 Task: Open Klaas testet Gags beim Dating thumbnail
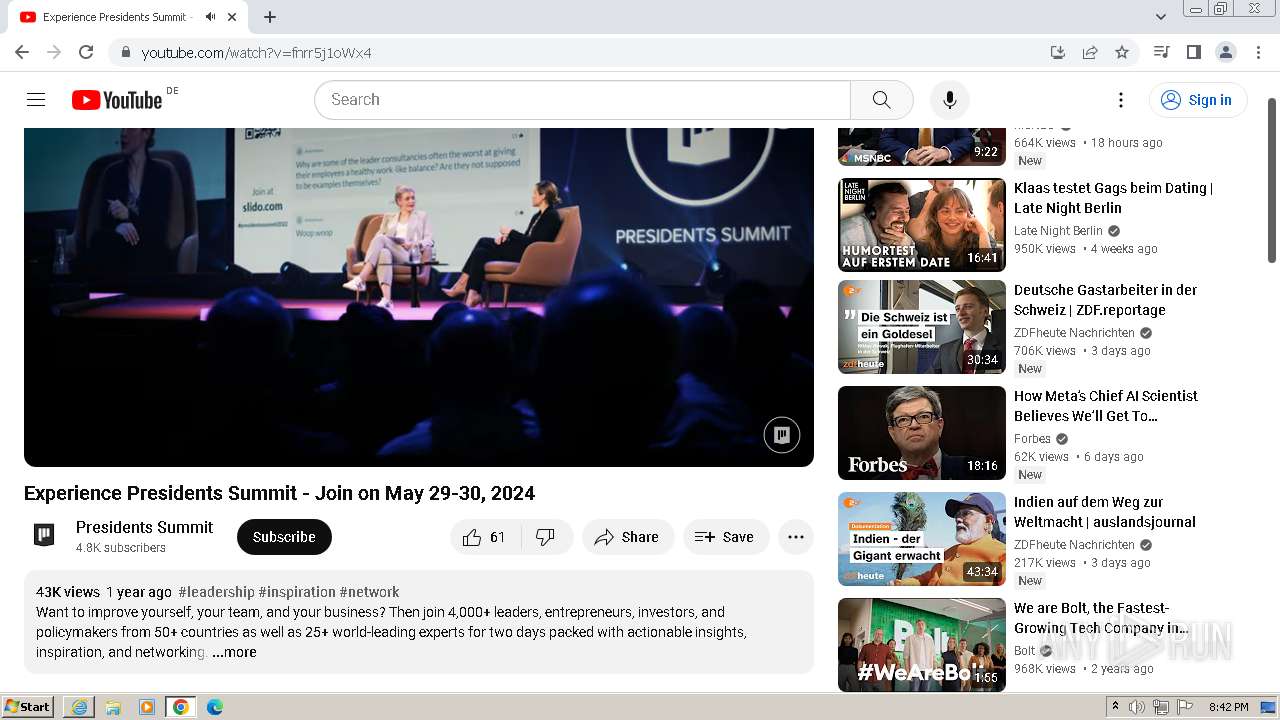922,225
